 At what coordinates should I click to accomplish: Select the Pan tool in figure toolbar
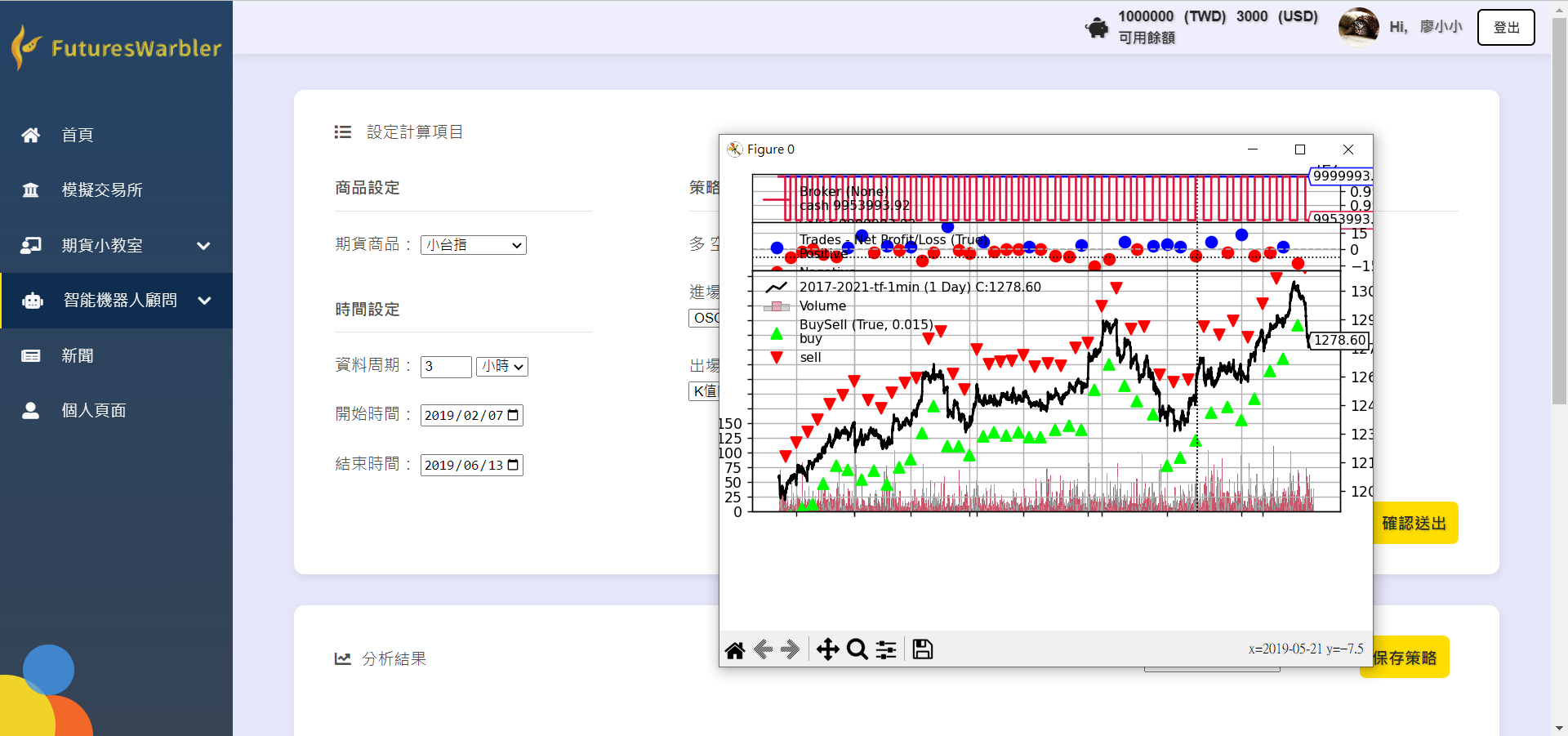click(x=827, y=650)
